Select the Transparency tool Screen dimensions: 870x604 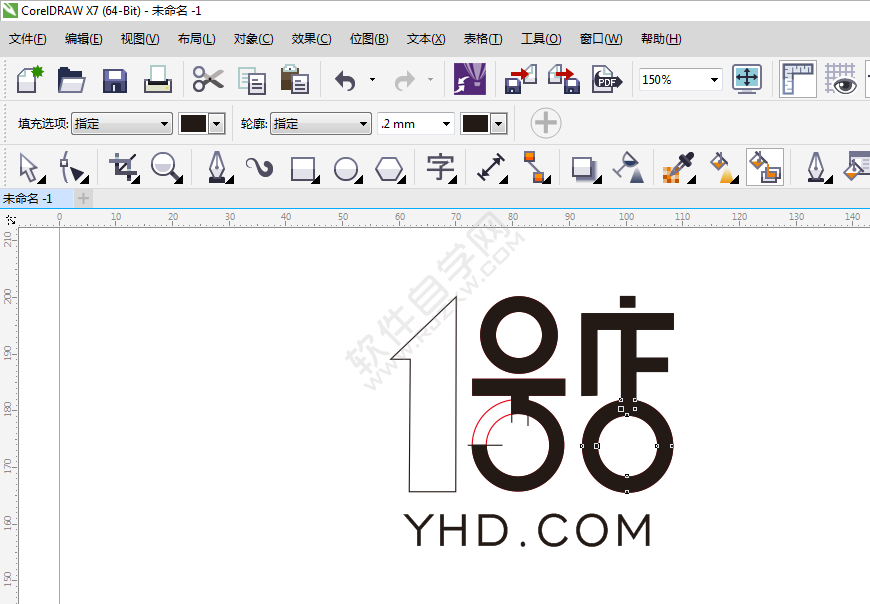coord(629,168)
